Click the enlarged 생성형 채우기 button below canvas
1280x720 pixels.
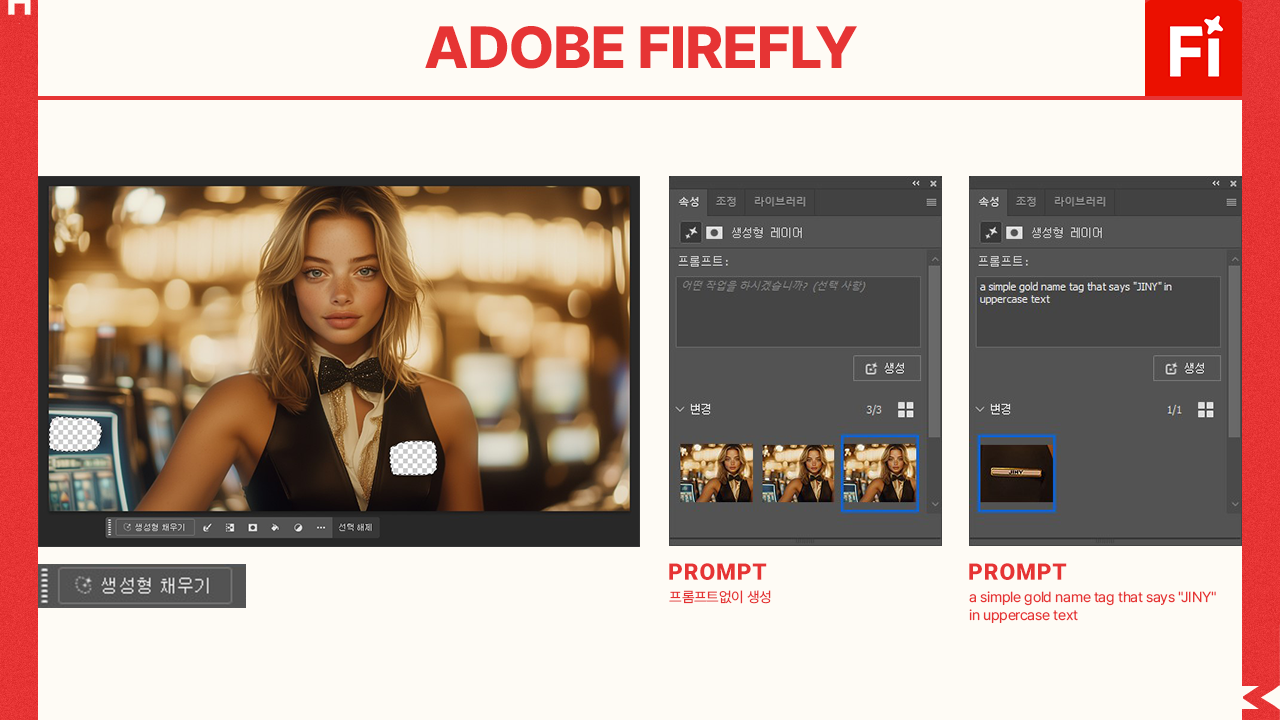145,586
